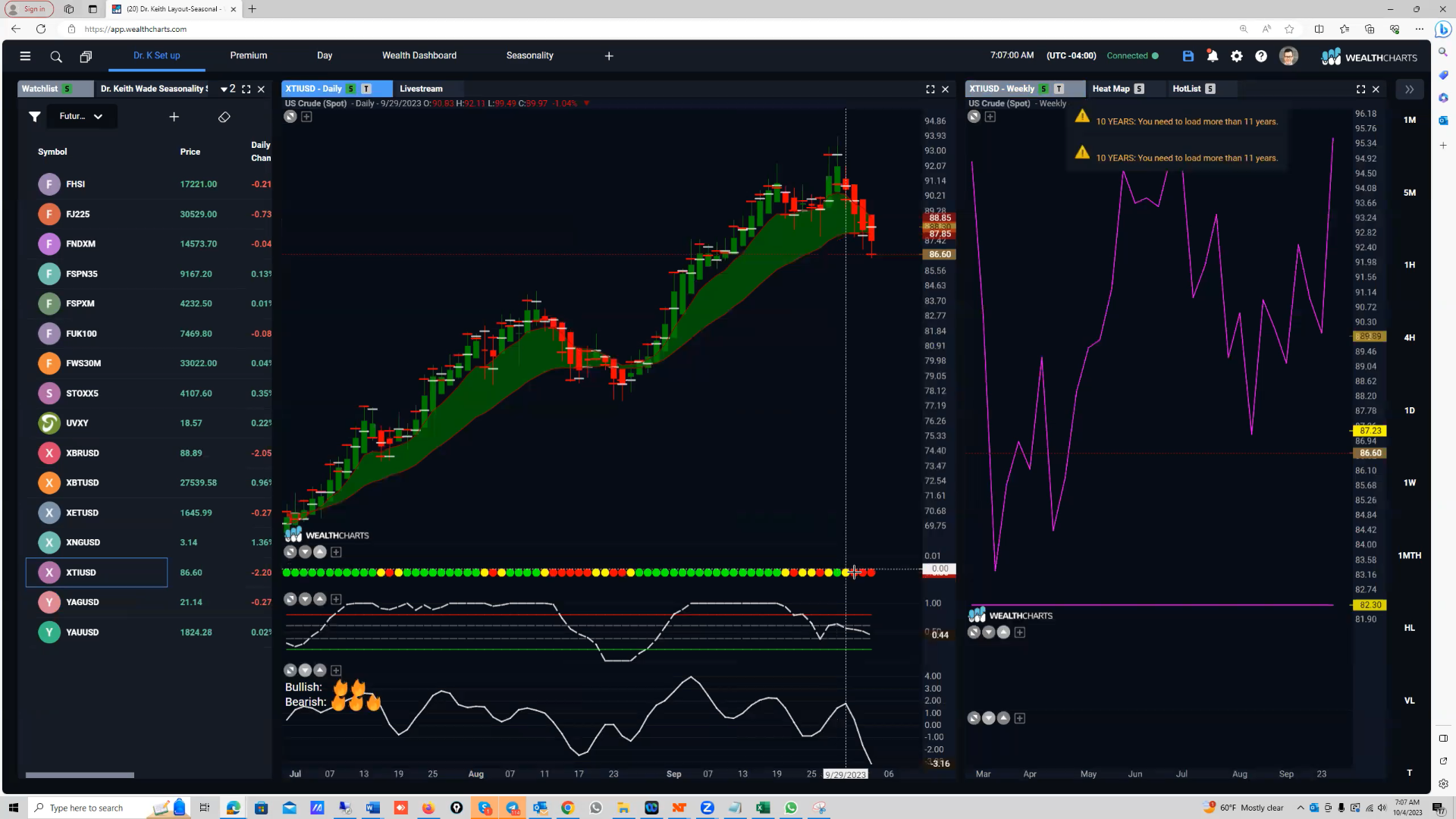Move oscillator pane down
The width and height of the screenshot is (1456, 819).
305,599
